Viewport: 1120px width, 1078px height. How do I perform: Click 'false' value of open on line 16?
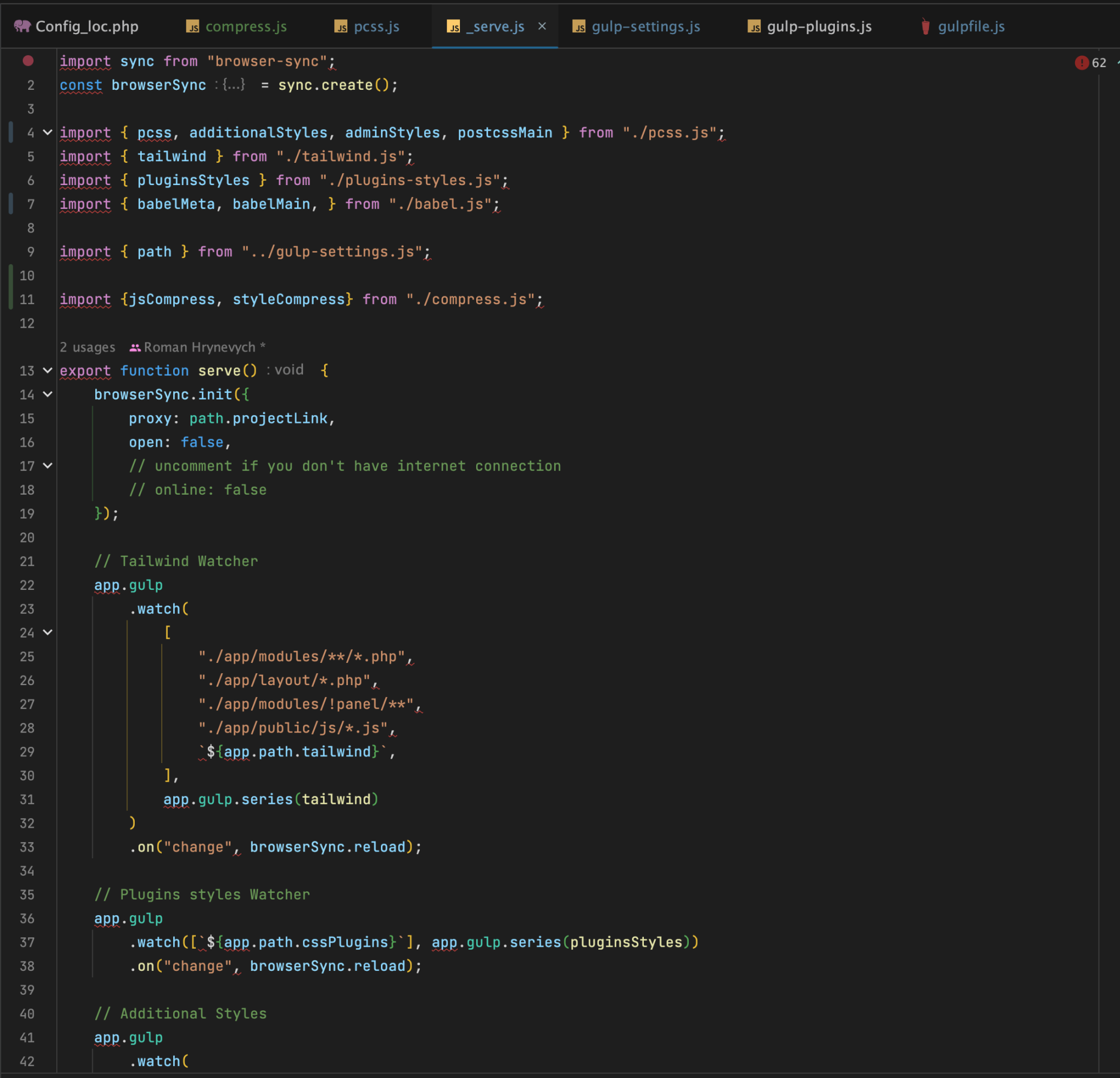click(x=202, y=443)
